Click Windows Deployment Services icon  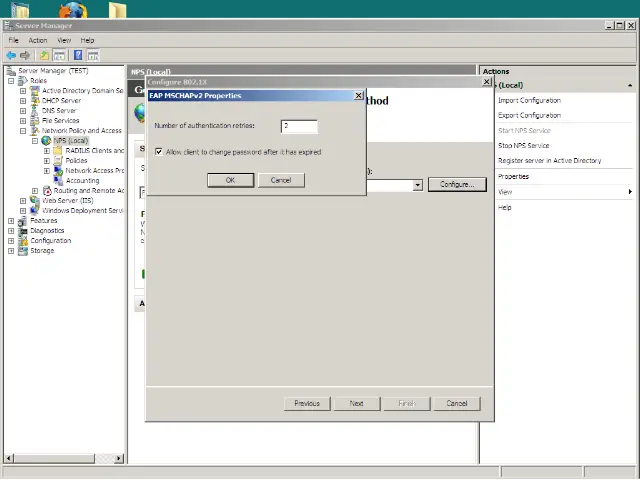tap(35, 211)
